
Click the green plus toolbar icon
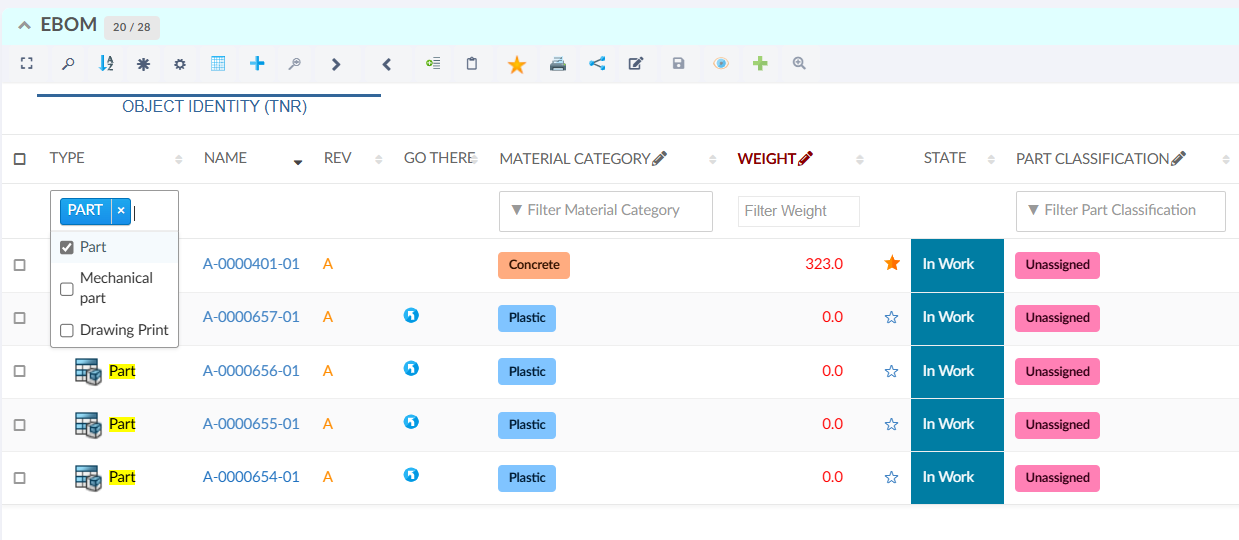tap(760, 64)
